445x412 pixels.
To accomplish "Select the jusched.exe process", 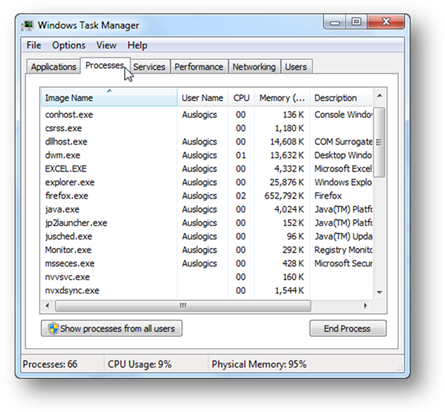I will pos(207,236).
